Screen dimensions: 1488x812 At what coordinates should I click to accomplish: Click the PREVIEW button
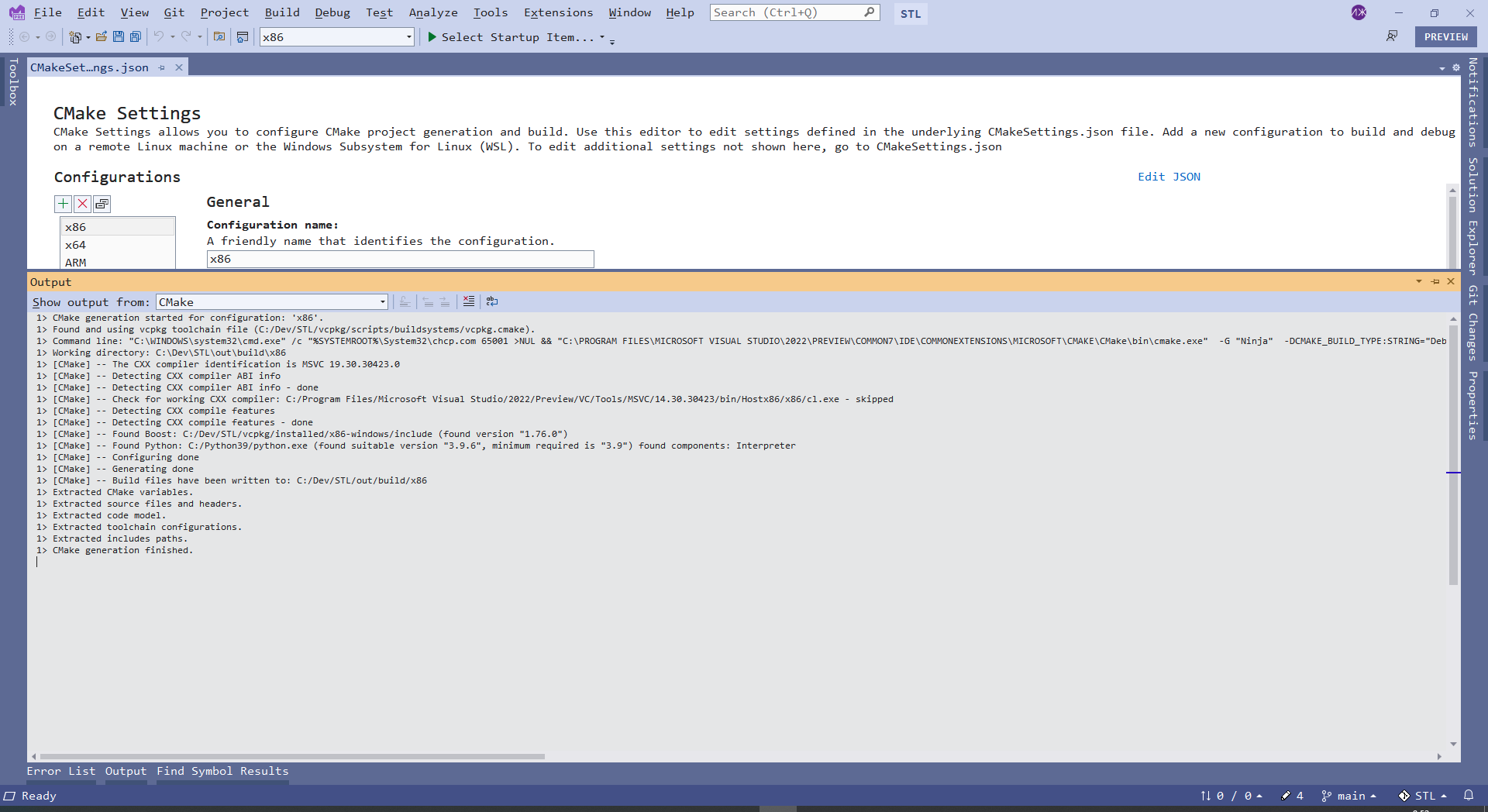1446,36
